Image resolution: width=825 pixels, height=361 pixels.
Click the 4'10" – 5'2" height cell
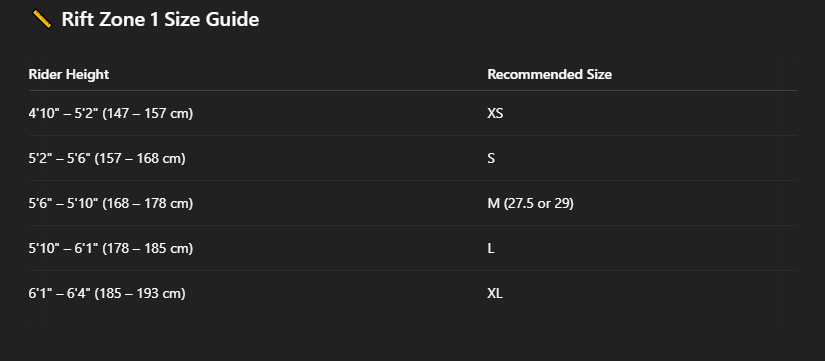pos(110,113)
